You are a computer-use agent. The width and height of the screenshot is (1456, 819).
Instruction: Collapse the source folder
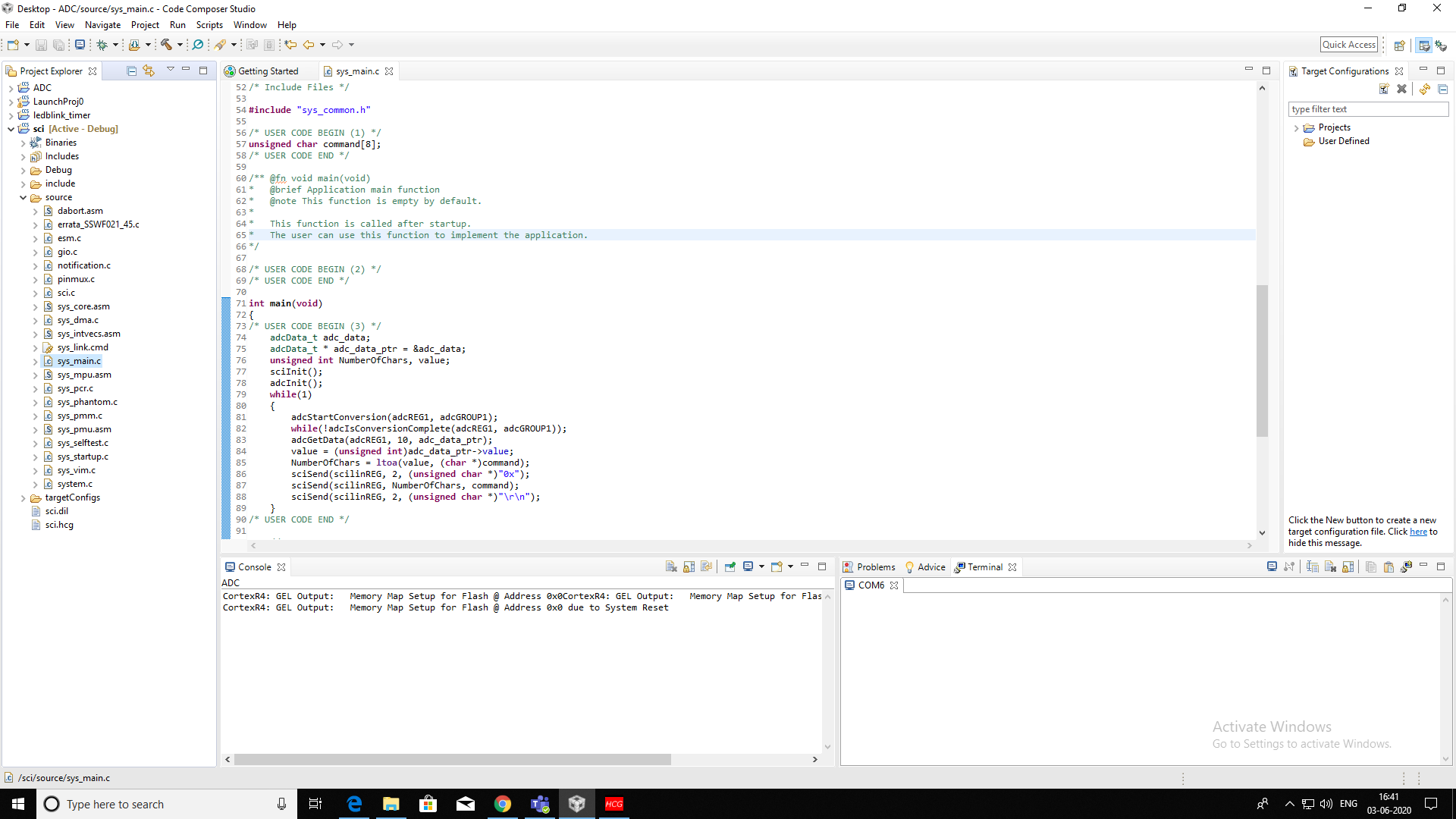click(23, 197)
